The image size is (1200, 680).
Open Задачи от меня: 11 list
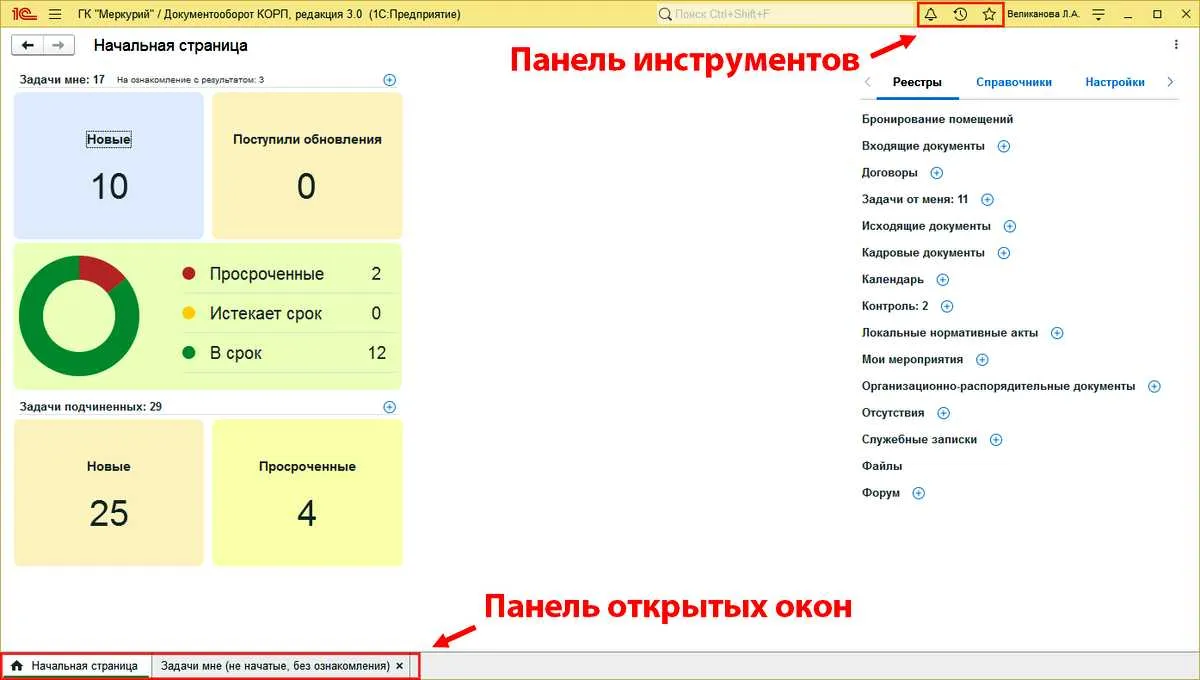tap(915, 200)
